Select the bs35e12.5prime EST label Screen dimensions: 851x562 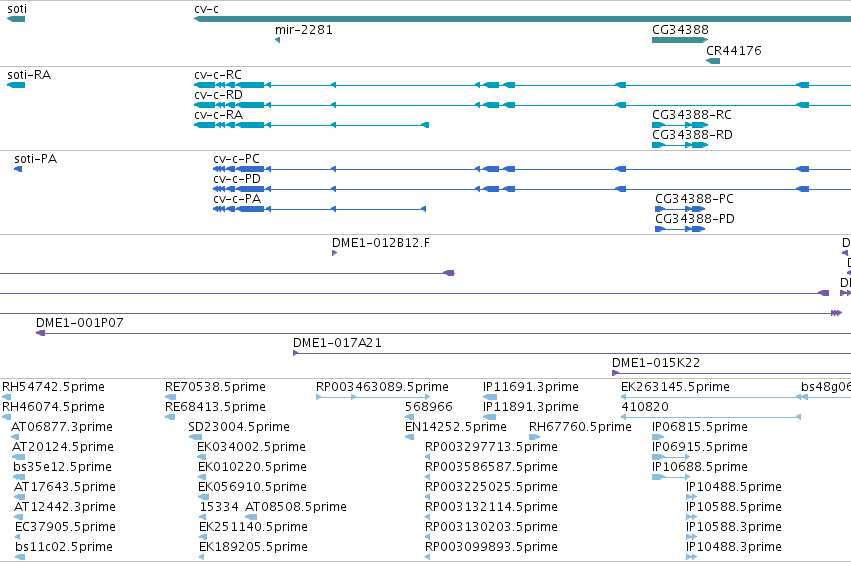[x=63, y=468]
